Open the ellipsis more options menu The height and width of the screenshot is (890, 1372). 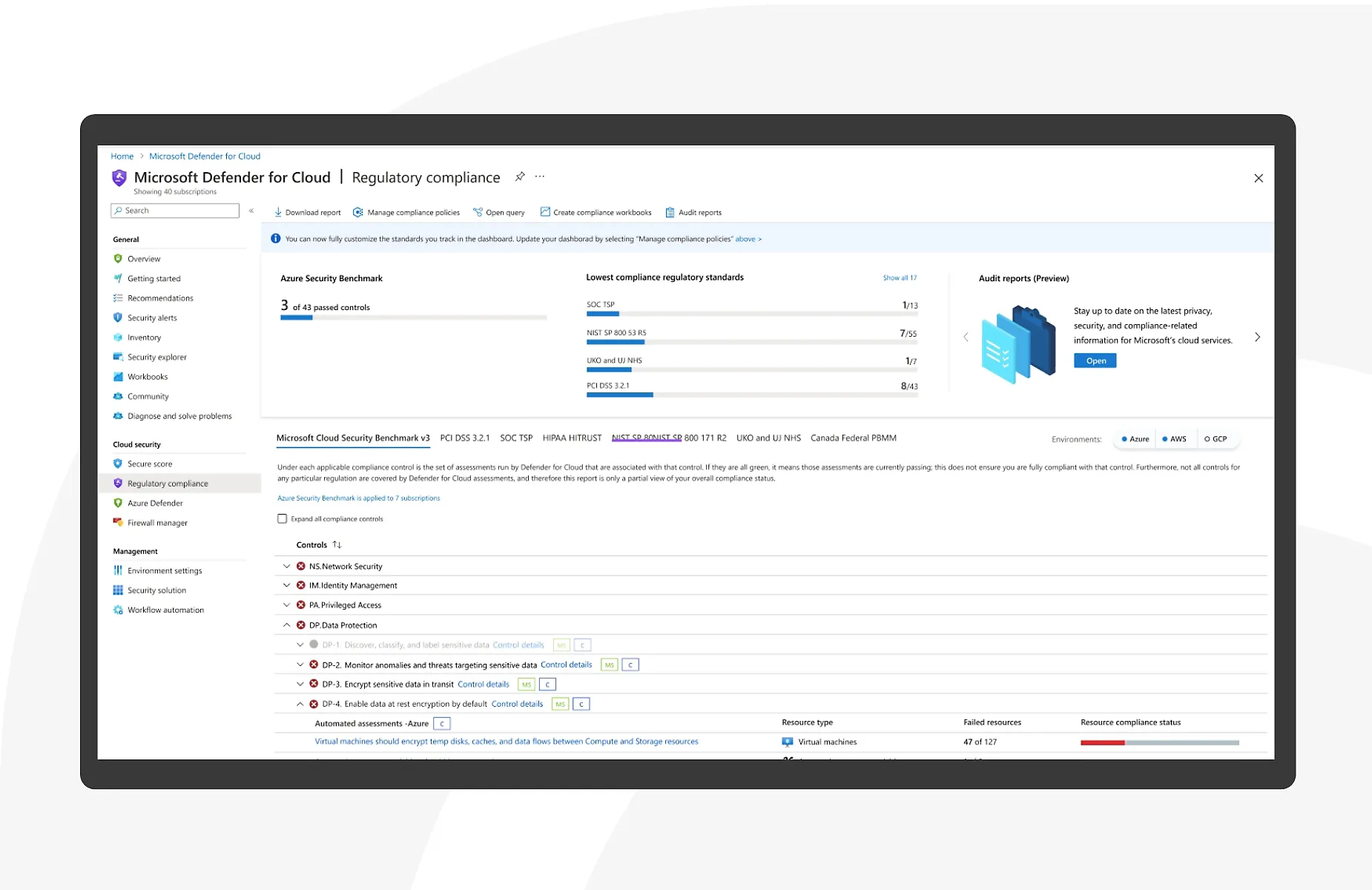540,177
